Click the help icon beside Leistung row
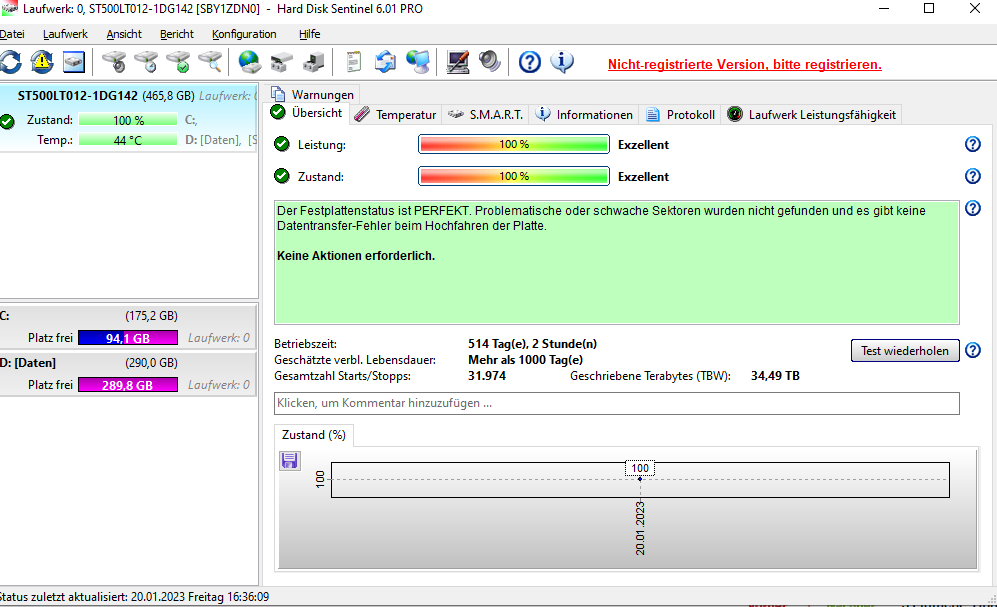997x607 pixels. click(x=972, y=144)
